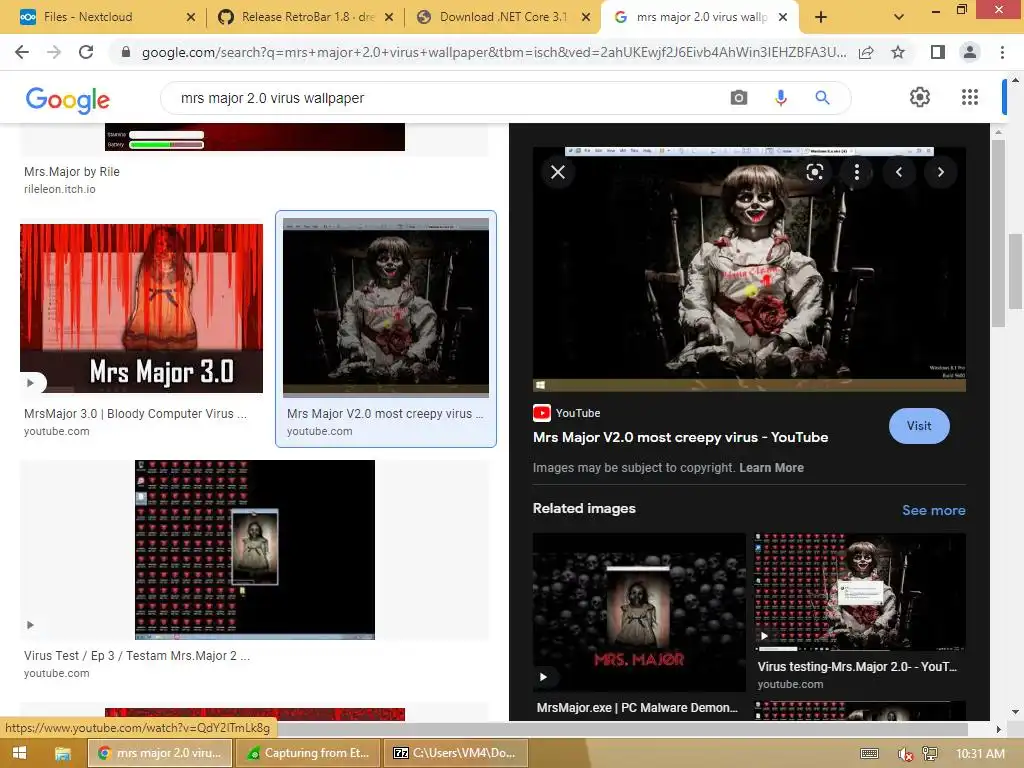Click the horizontal scrollbar at page bottom
The height and width of the screenshot is (768, 1024).
(x=620, y=728)
